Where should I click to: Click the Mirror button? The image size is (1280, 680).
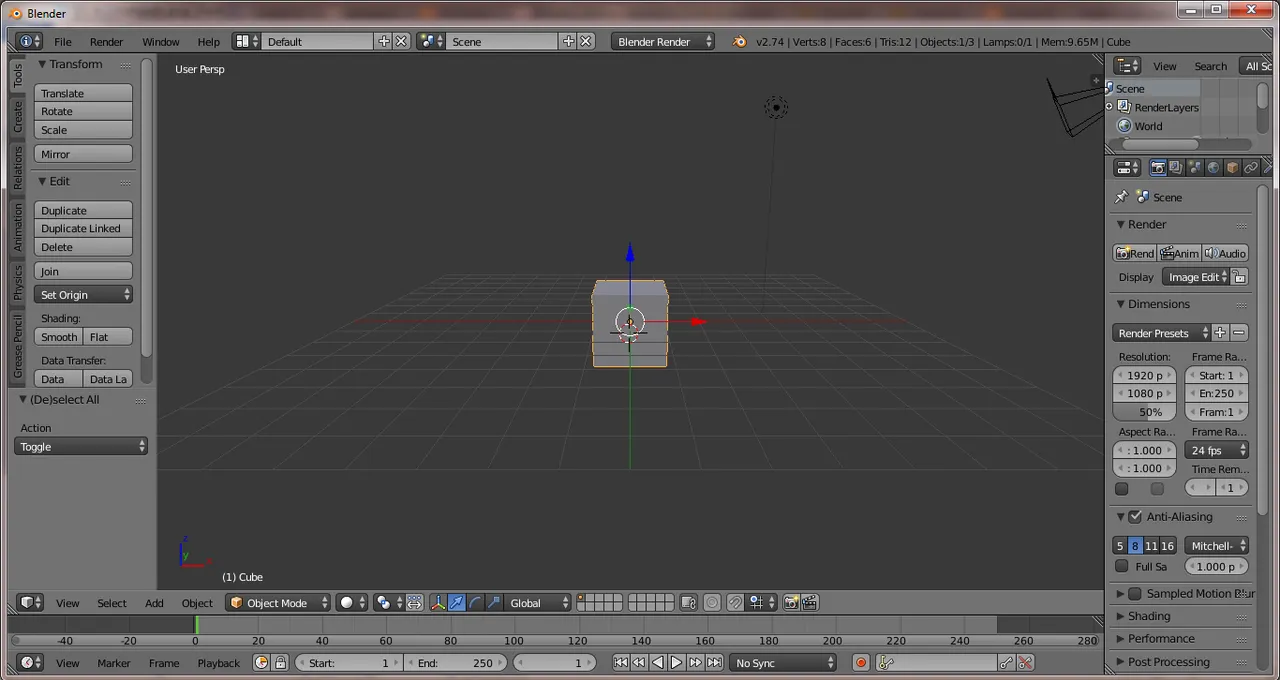[83, 154]
